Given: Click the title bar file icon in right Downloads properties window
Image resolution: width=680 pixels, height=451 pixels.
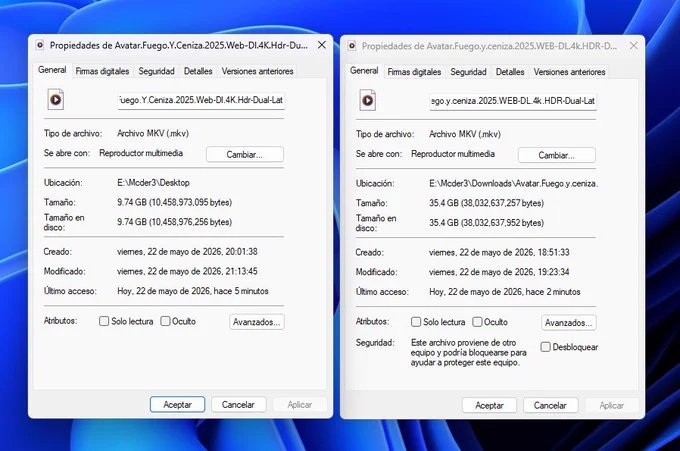Looking at the screenshot, I should click(x=352, y=46).
